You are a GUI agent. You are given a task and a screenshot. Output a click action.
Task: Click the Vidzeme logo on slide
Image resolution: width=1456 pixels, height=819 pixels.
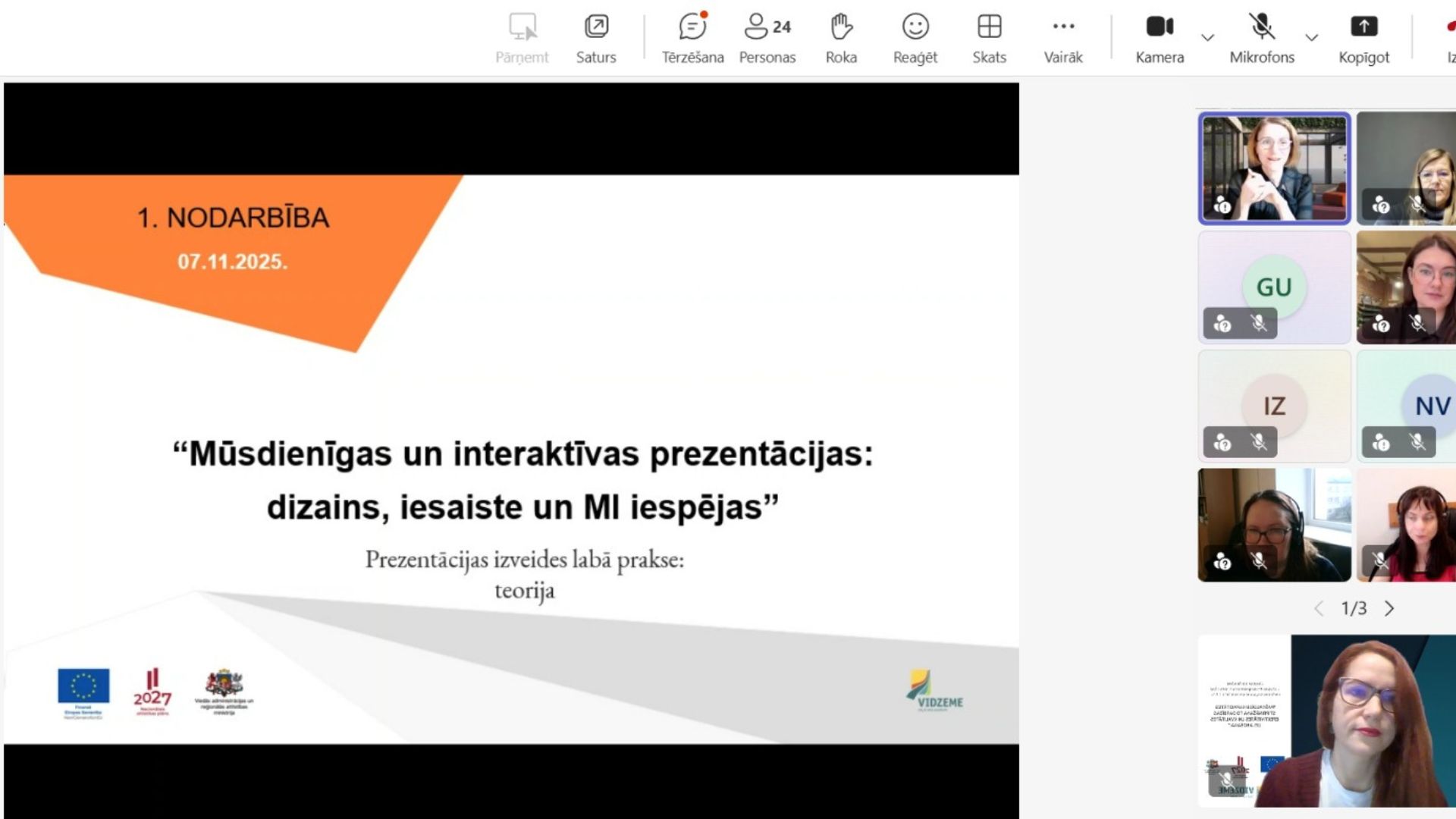(935, 690)
